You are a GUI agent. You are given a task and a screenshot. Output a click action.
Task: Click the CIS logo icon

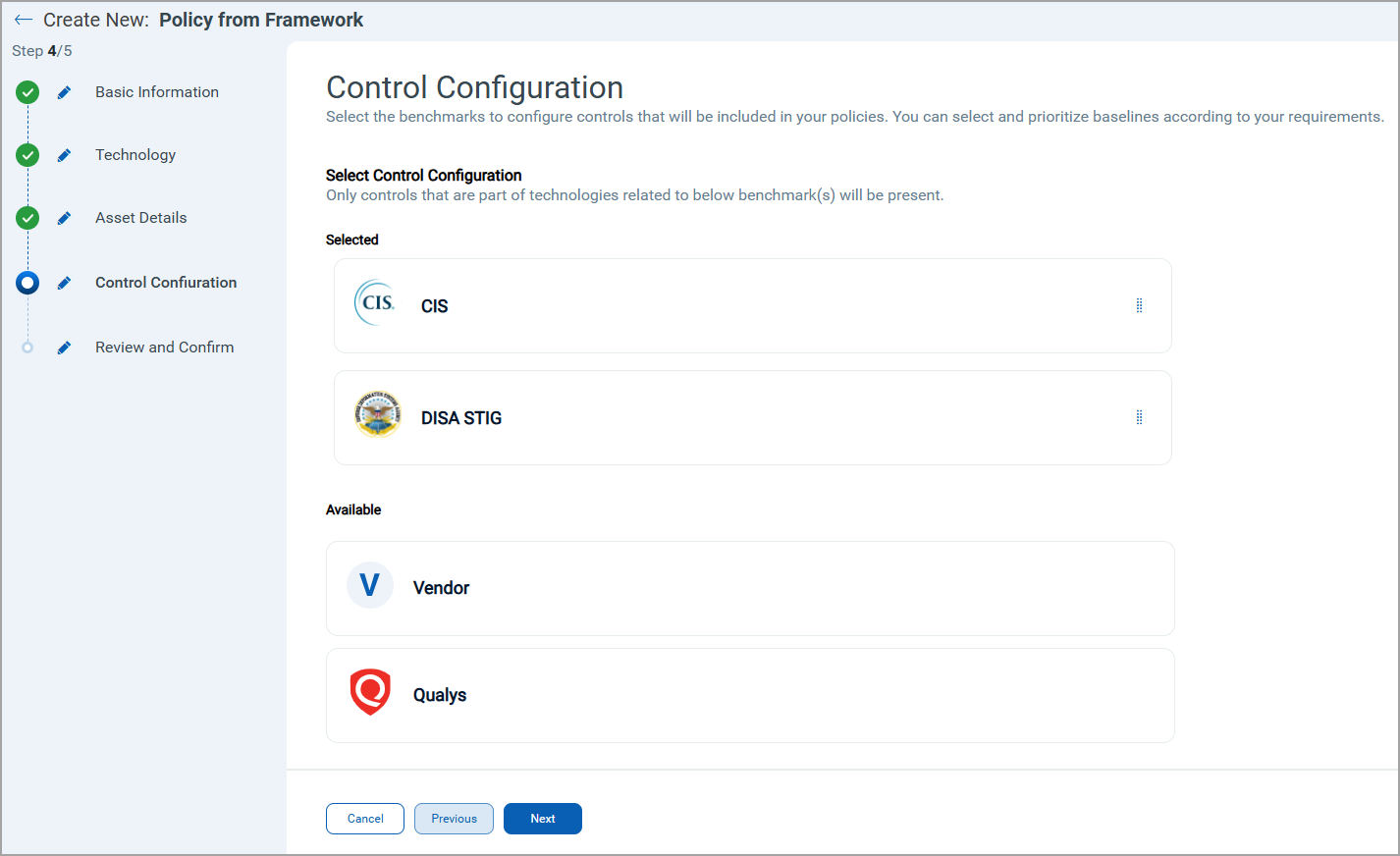click(375, 303)
